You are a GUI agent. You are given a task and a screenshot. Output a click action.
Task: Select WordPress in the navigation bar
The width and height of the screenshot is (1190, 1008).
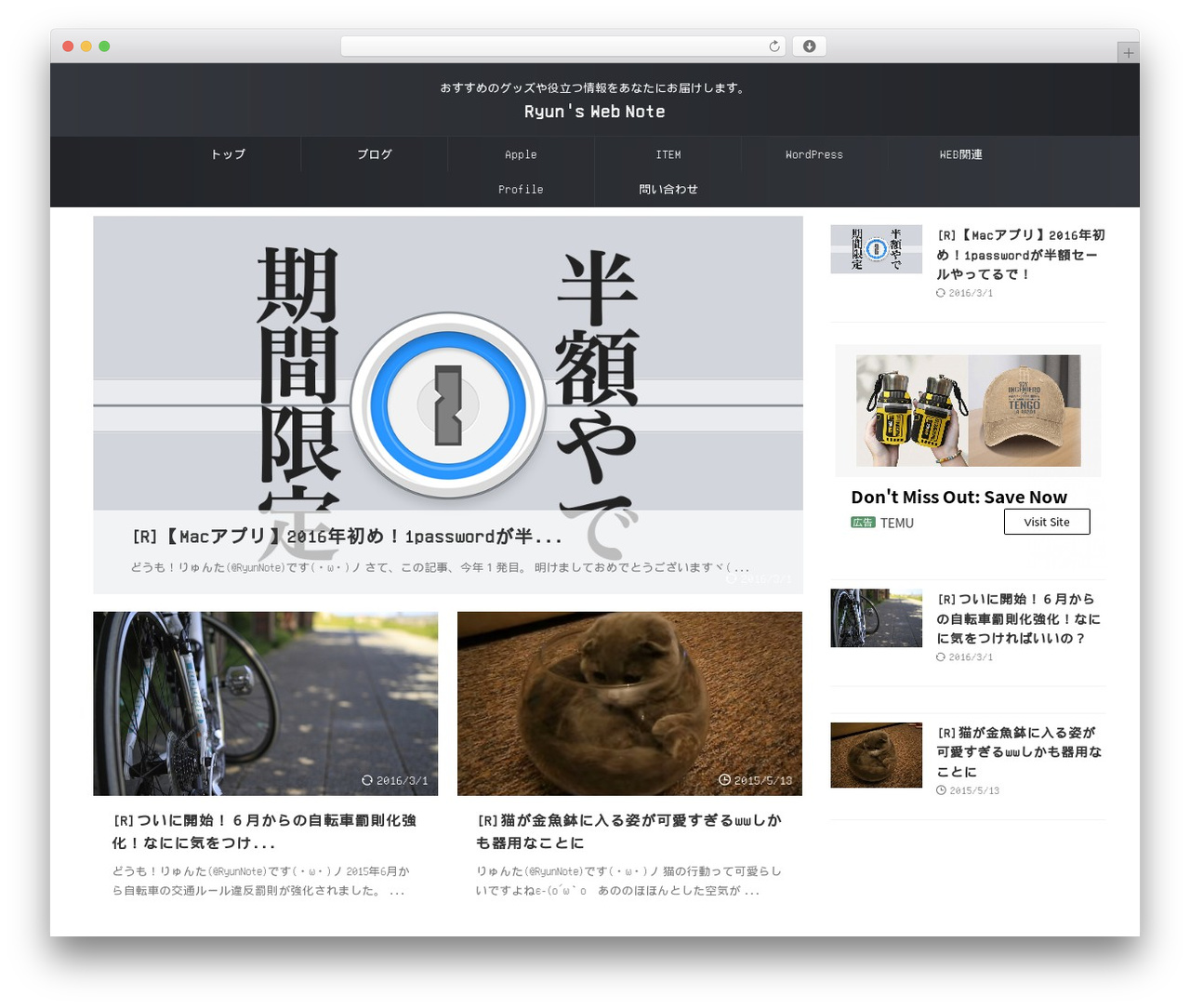click(814, 154)
